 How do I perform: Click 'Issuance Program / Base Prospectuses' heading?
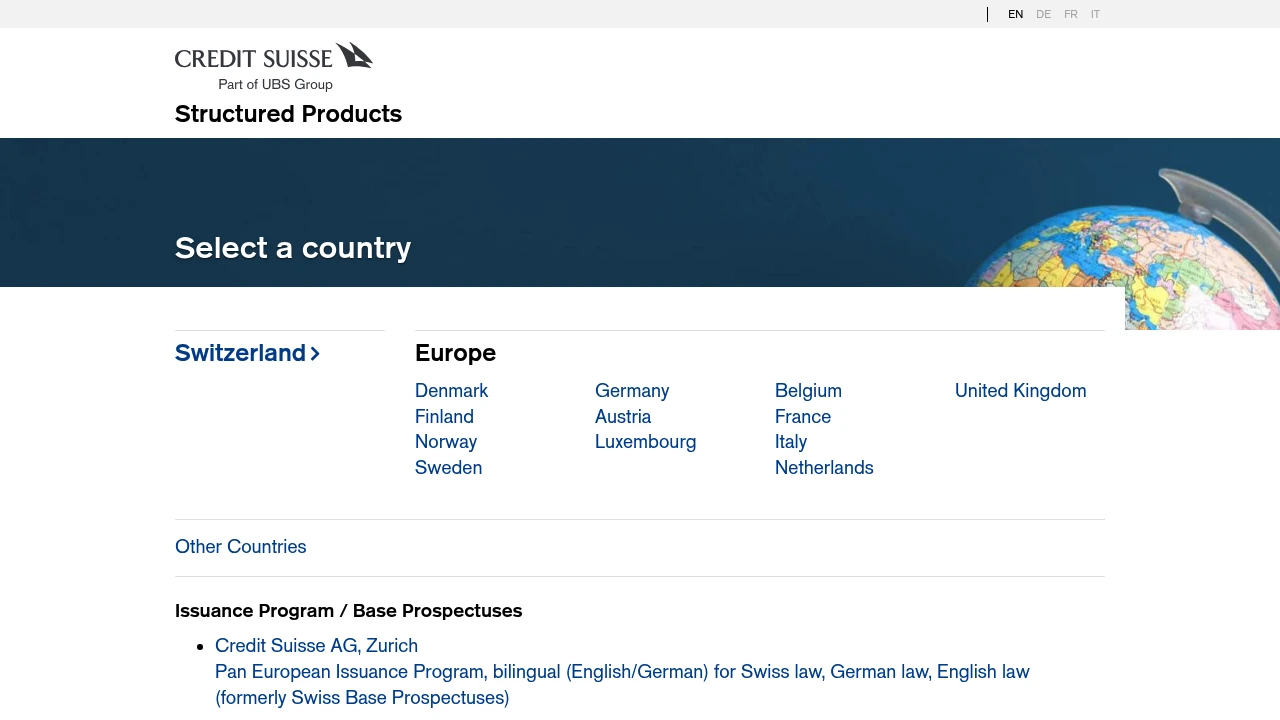348,611
